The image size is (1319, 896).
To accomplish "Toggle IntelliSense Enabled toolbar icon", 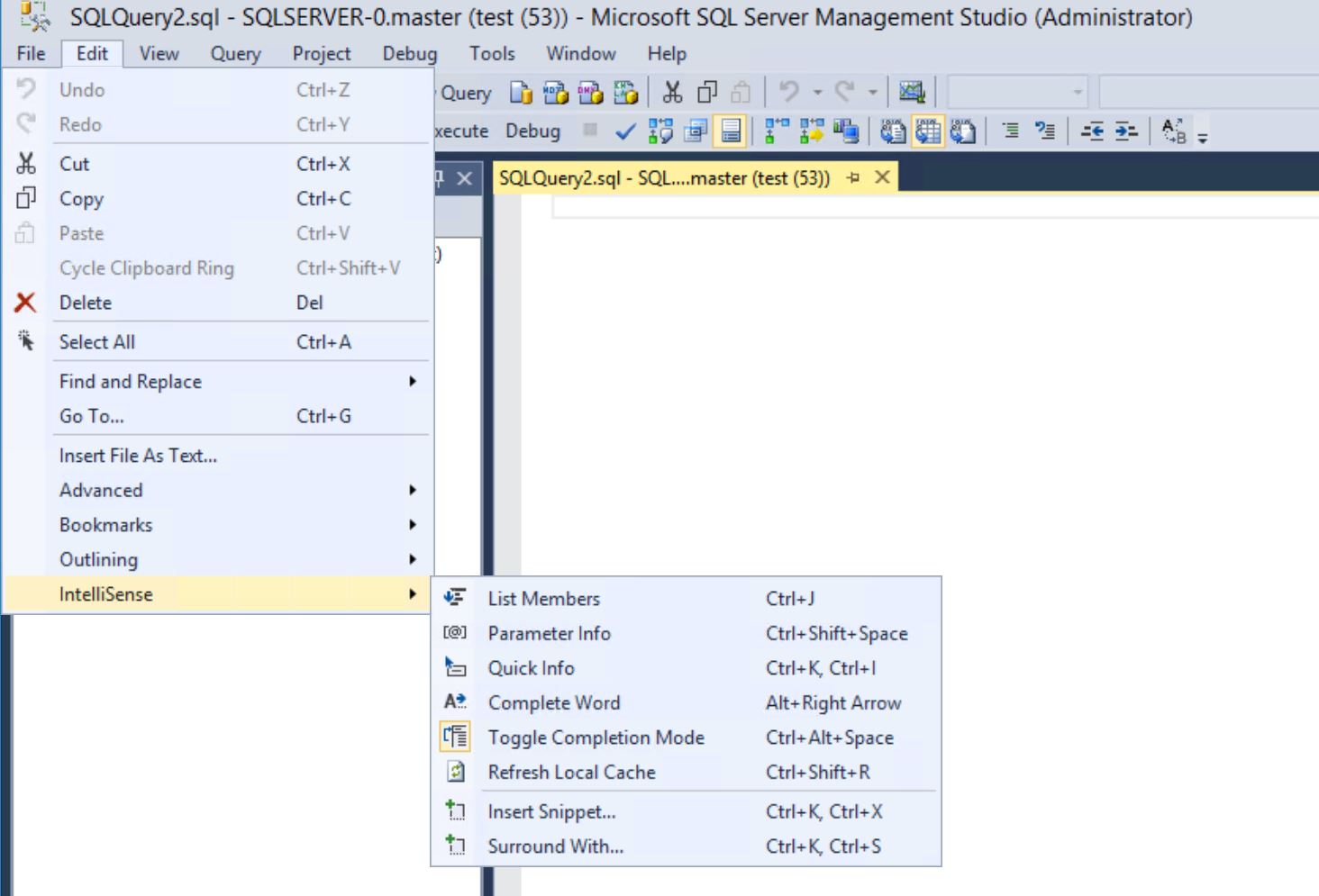I will 731,131.
